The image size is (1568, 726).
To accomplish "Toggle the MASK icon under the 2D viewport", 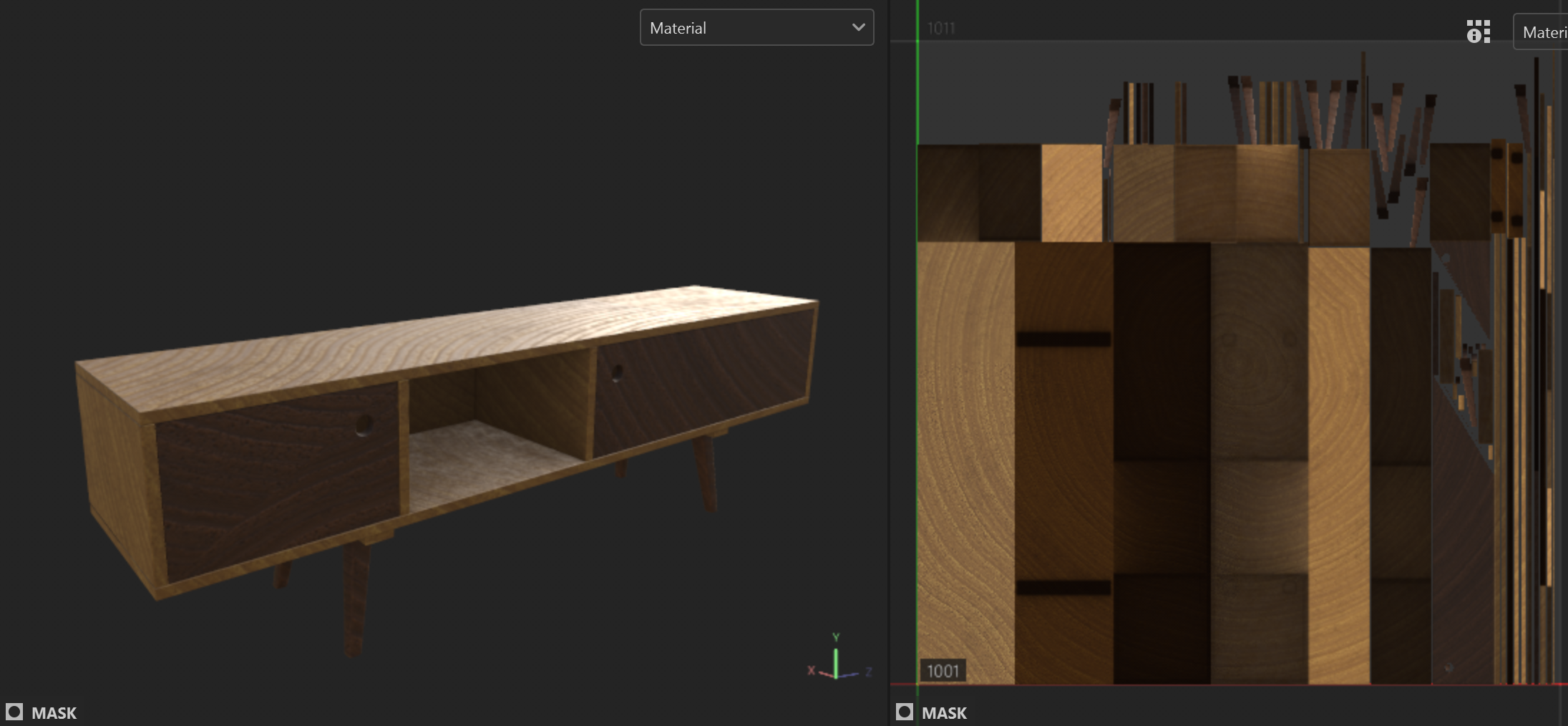I will click(905, 712).
